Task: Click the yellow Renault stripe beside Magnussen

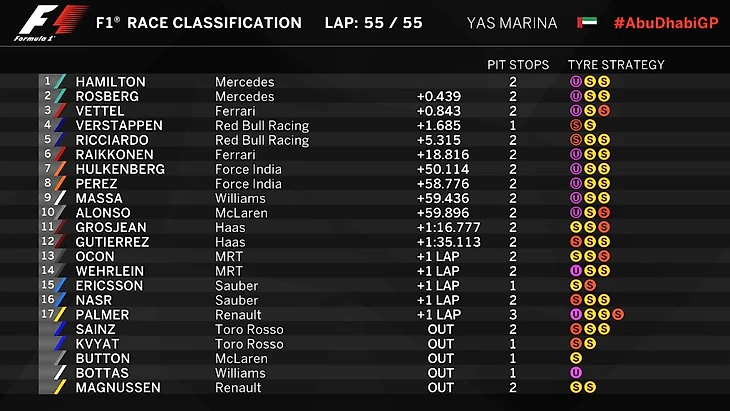Action: [60, 387]
